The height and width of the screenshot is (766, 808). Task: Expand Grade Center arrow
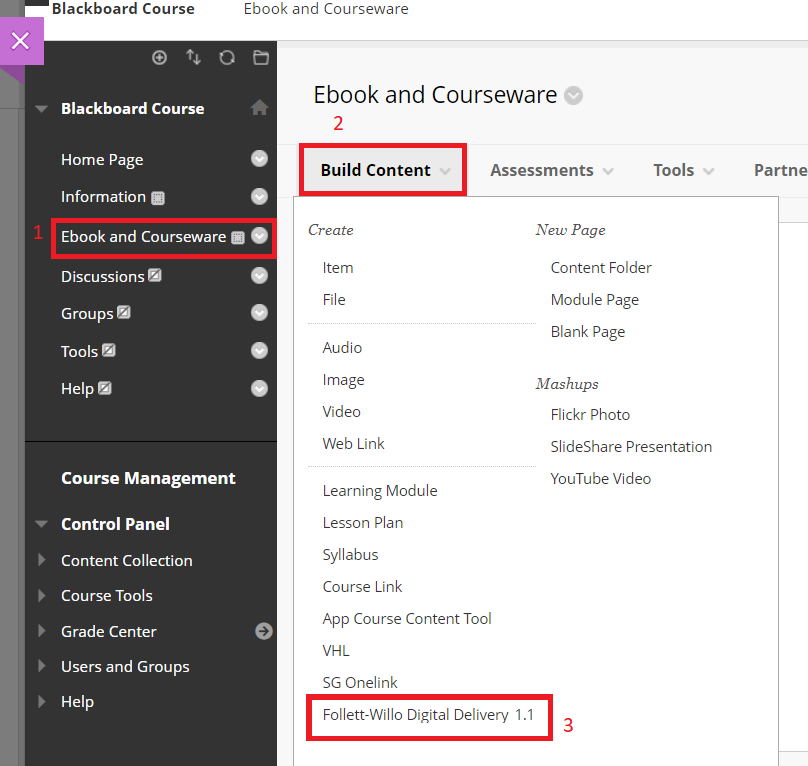click(42, 631)
